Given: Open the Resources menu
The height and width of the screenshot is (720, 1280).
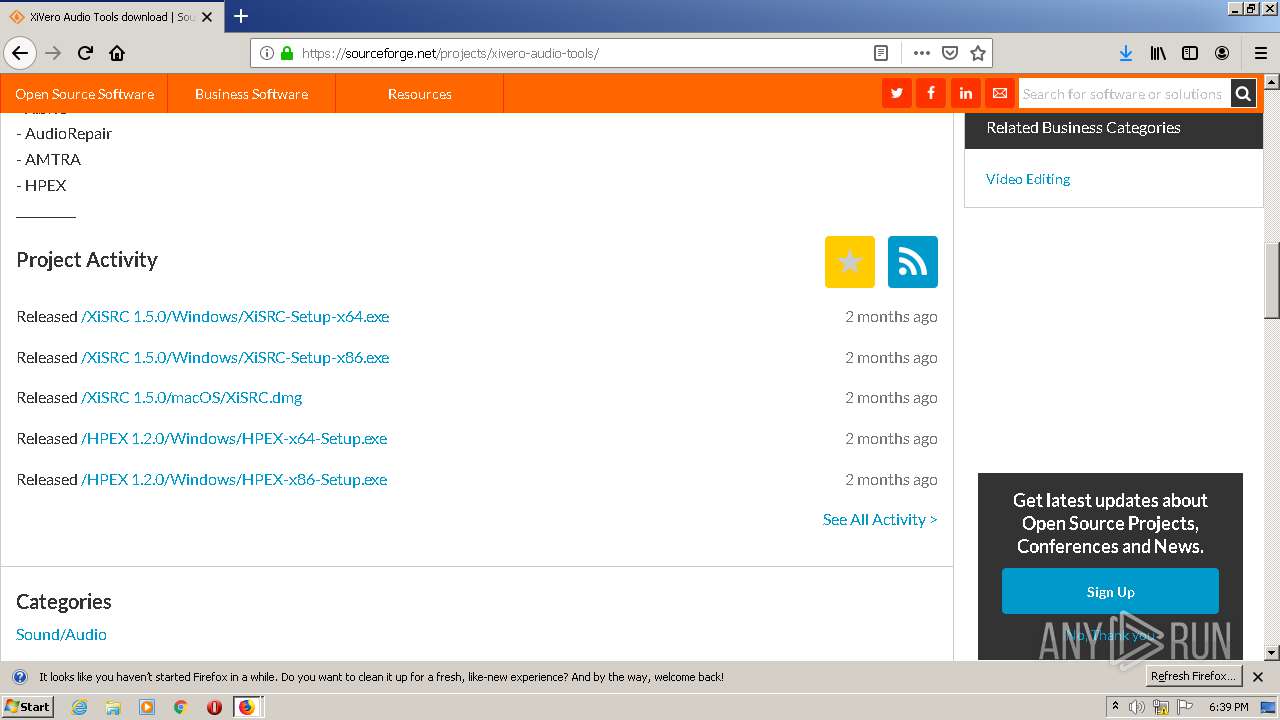Looking at the screenshot, I should coord(420,94).
